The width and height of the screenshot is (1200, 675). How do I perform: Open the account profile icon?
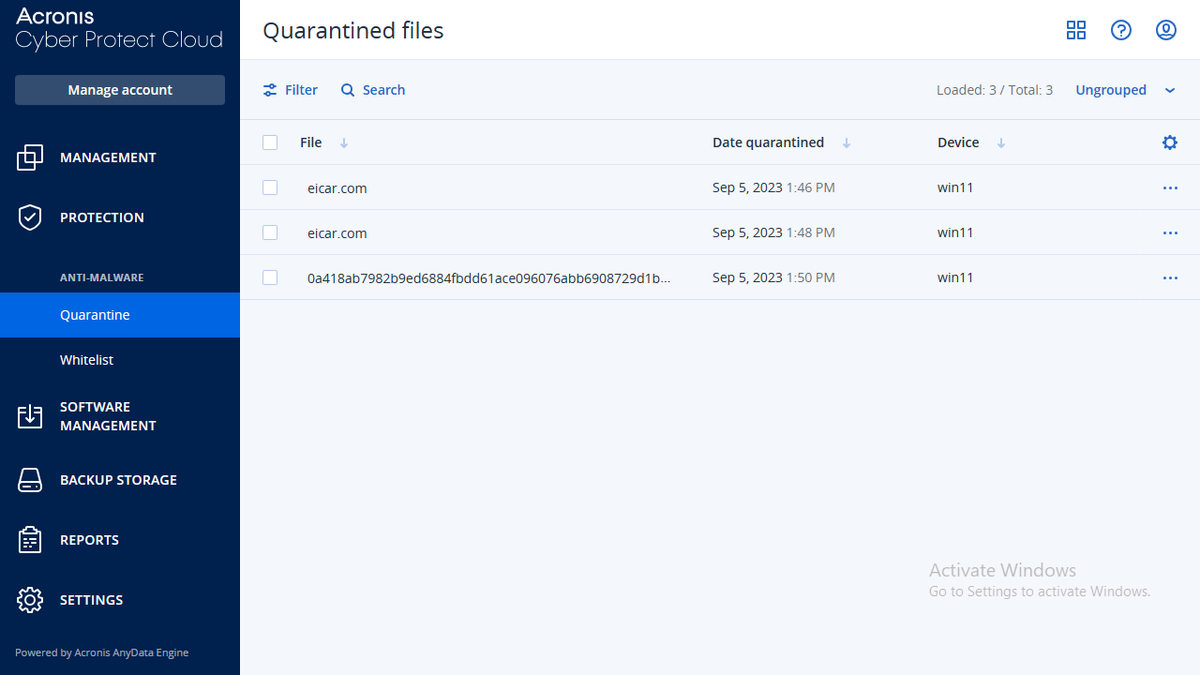point(1166,30)
